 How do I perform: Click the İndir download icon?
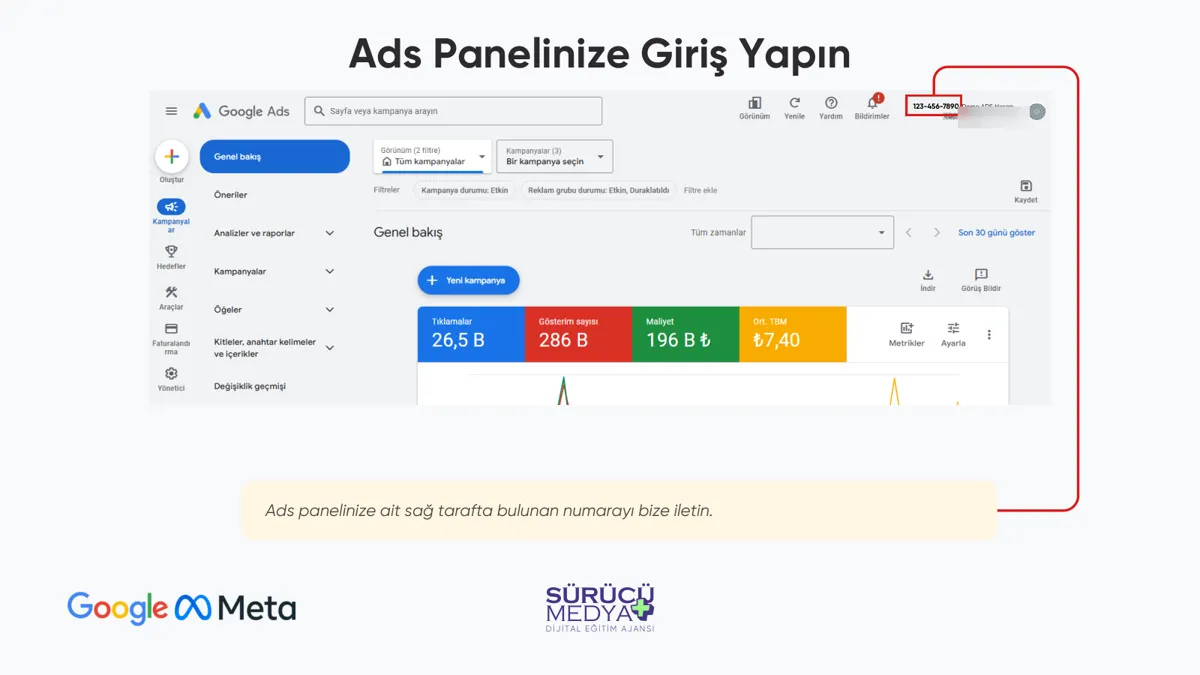pos(927,275)
